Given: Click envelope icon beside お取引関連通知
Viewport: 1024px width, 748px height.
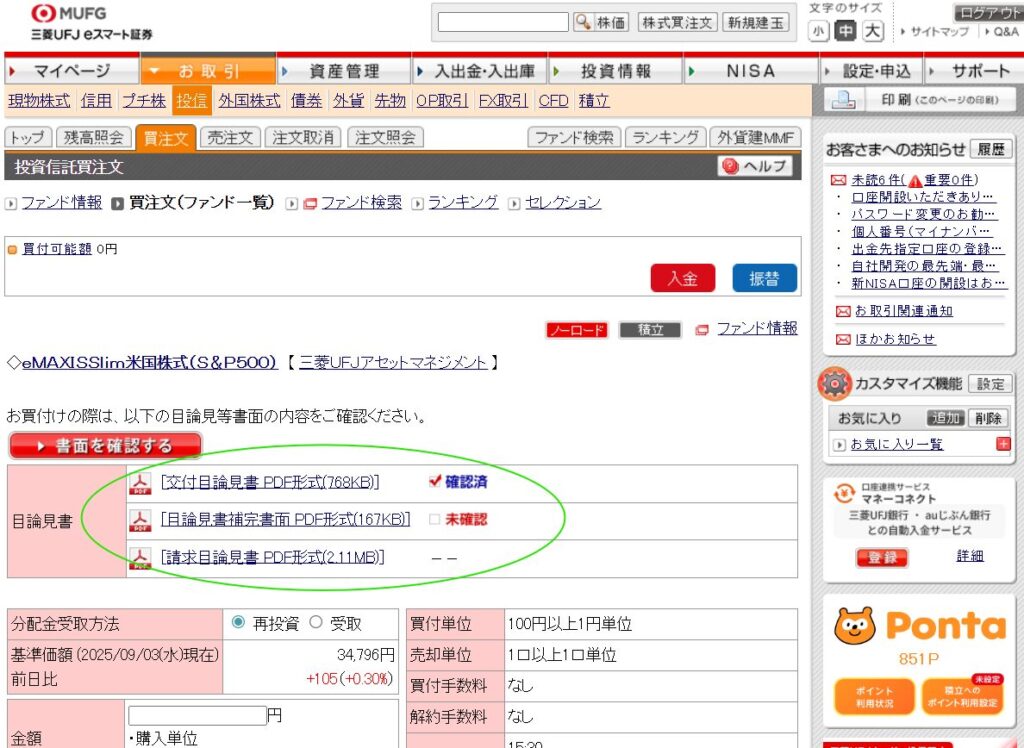Looking at the screenshot, I should 843,312.
